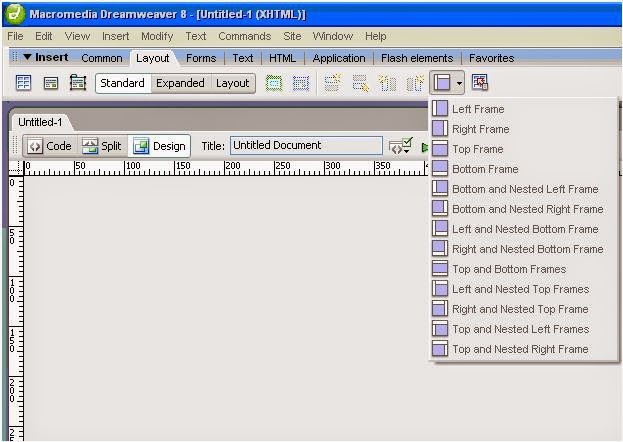Open the Frames dropdown arrow
This screenshot has width=623, height=442.
tap(459, 83)
